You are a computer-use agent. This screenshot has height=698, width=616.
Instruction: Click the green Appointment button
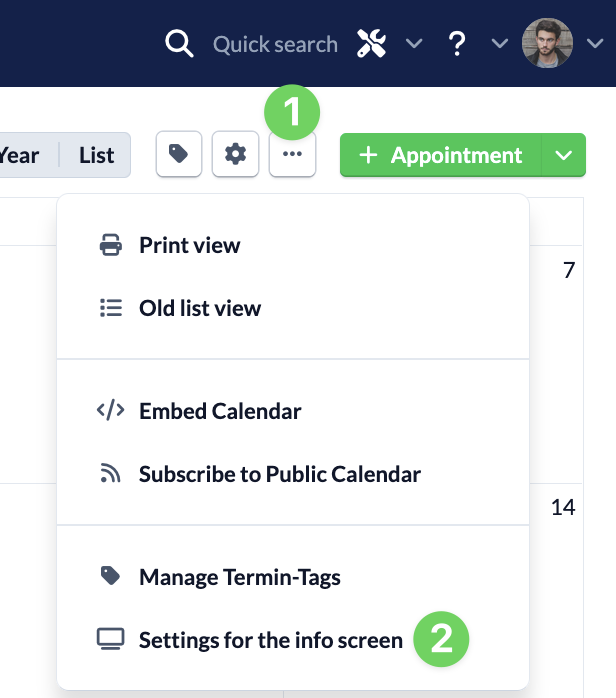(x=441, y=155)
